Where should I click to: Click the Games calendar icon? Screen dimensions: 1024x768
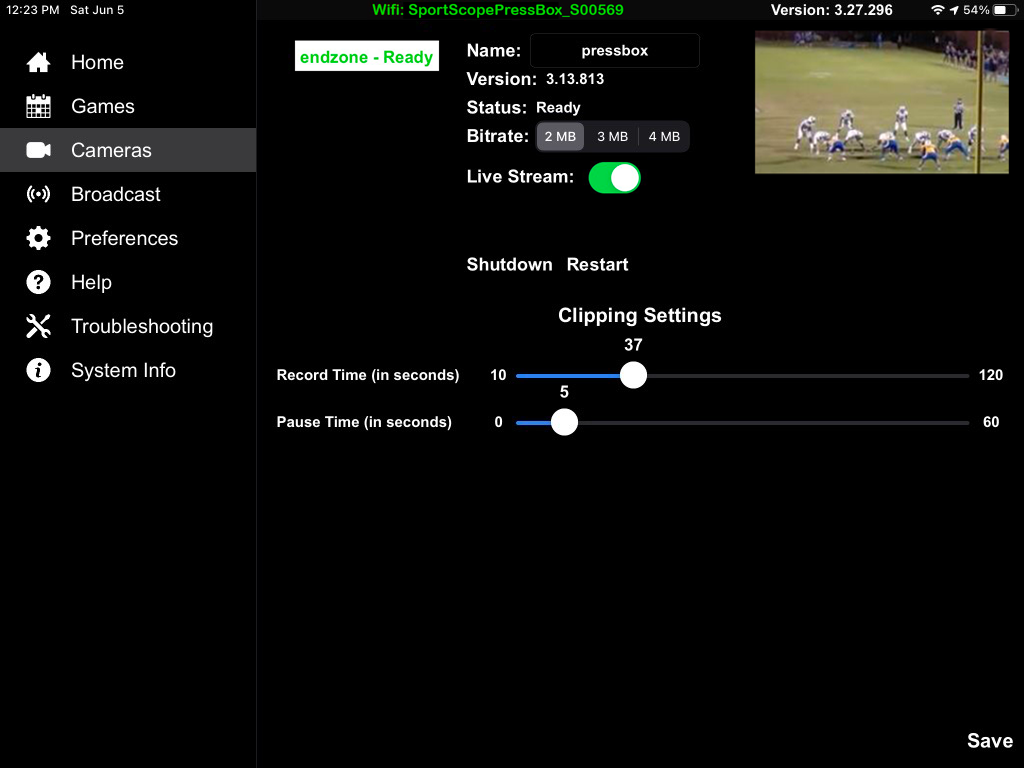[x=39, y=106]
